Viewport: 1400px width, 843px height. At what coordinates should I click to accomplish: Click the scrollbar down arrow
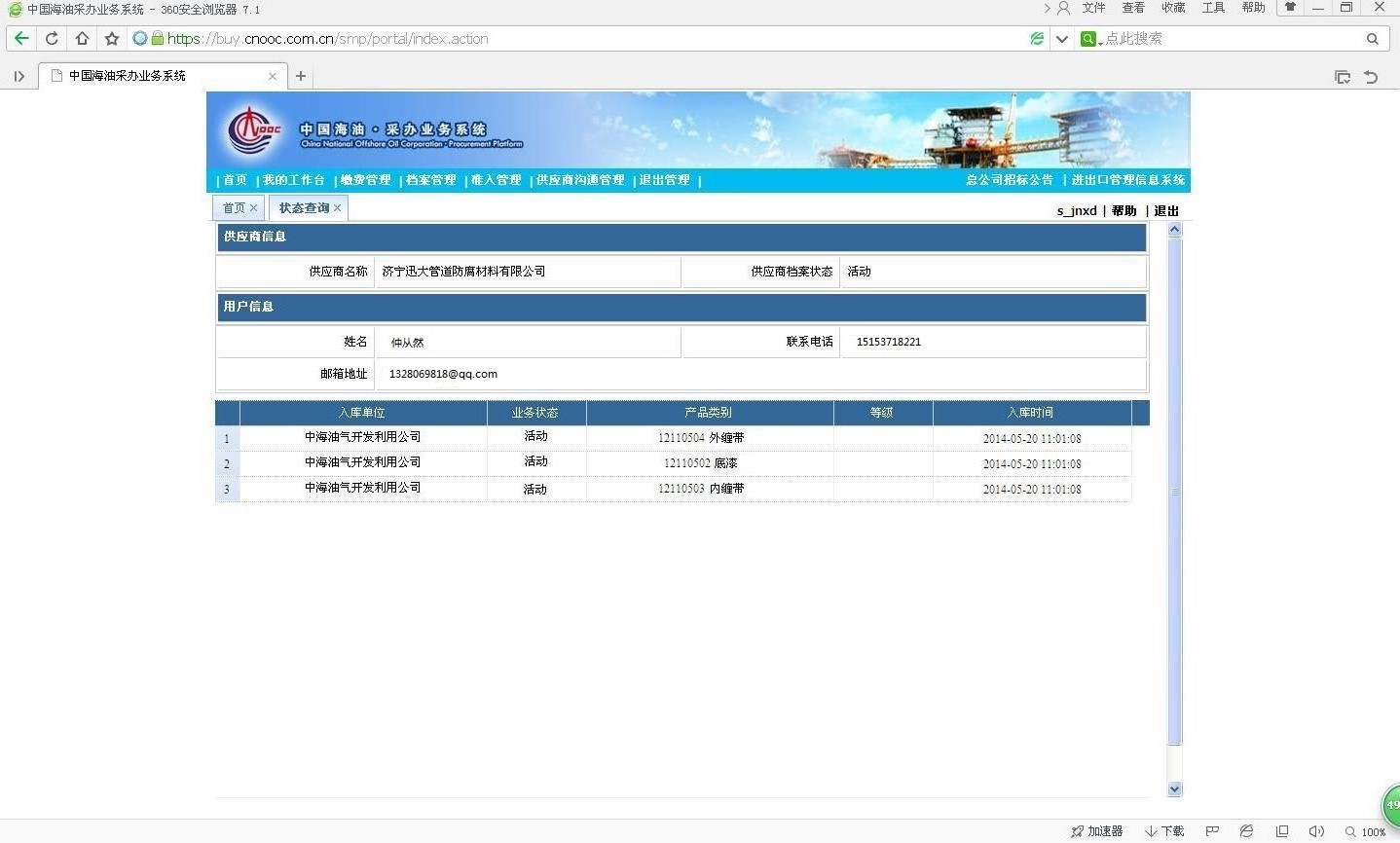[1174, 789]
